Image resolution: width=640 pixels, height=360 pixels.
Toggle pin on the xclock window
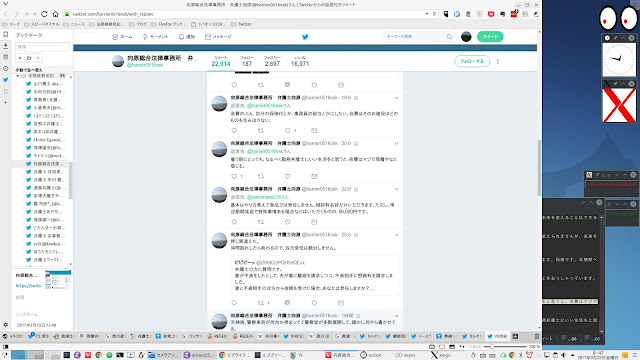pyautogui.click(x=615, y=38)
